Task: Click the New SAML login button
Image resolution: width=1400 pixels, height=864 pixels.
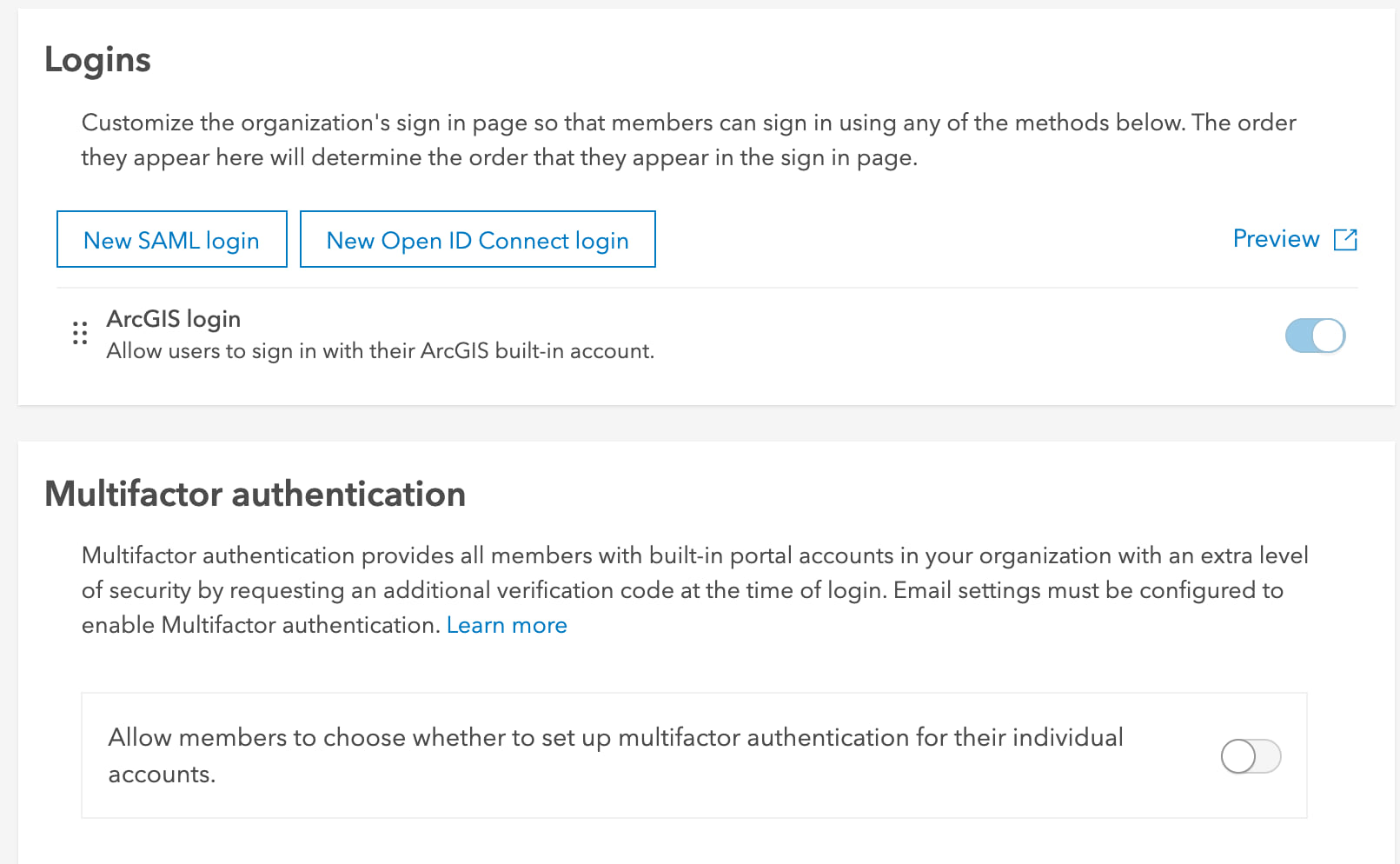Action: click(171, 240)
